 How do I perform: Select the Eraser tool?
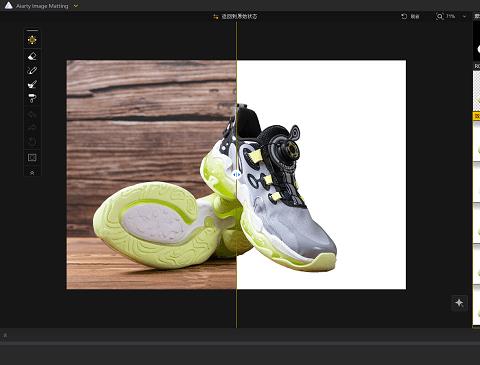pos(32,56)
